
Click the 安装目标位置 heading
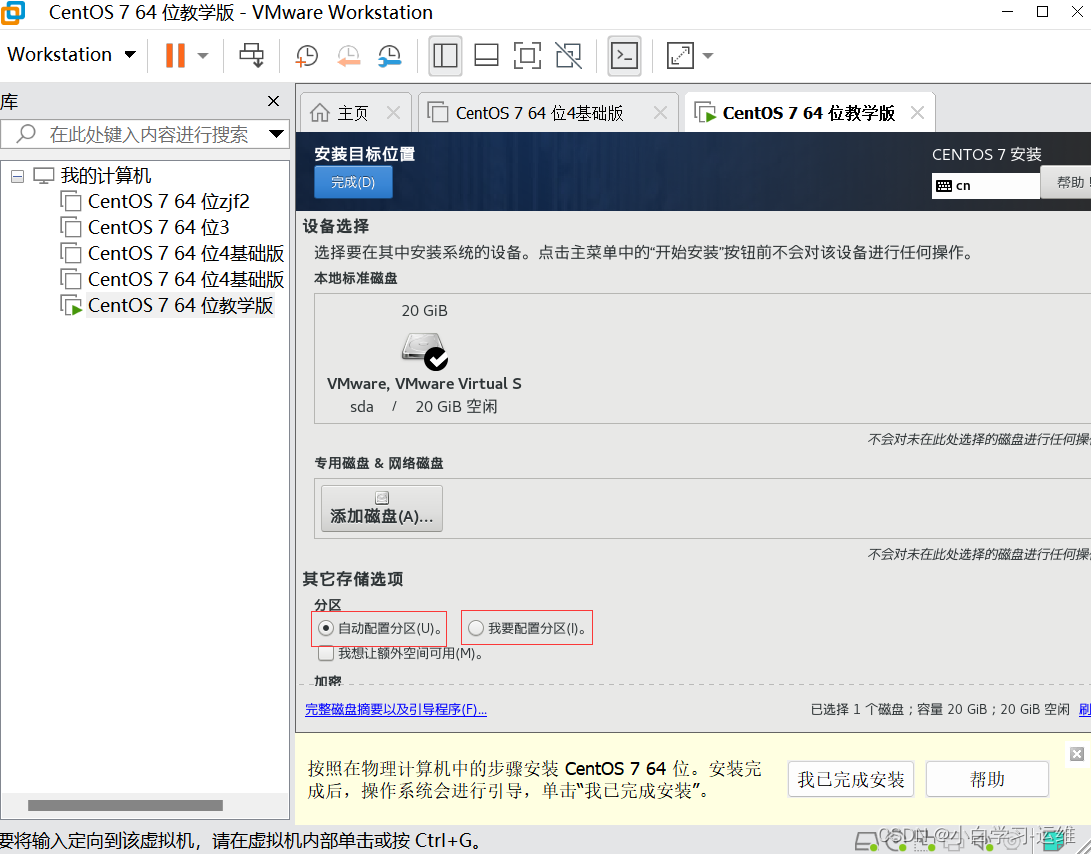365,154
